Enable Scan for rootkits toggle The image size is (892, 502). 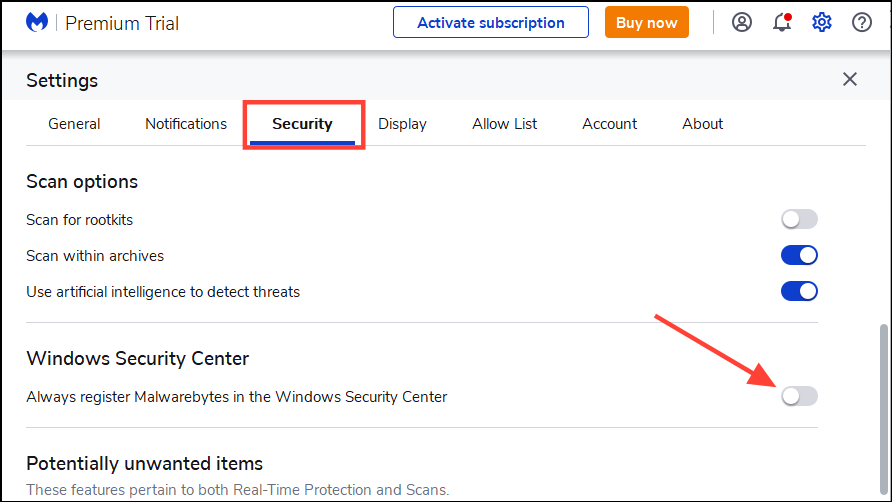point(799,219)
